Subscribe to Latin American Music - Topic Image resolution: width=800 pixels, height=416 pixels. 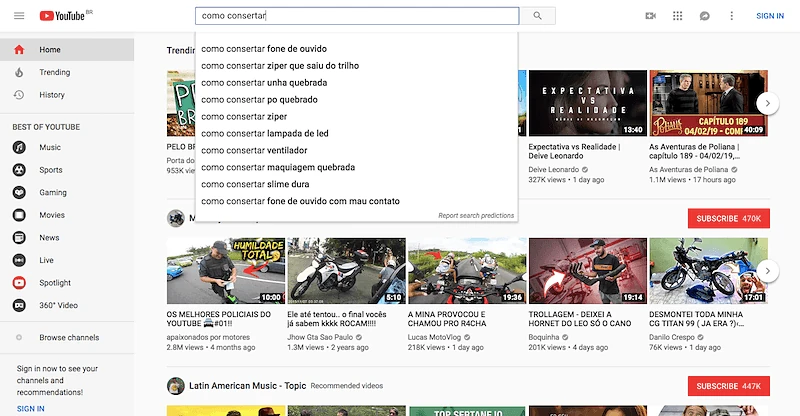pos(729,386)
